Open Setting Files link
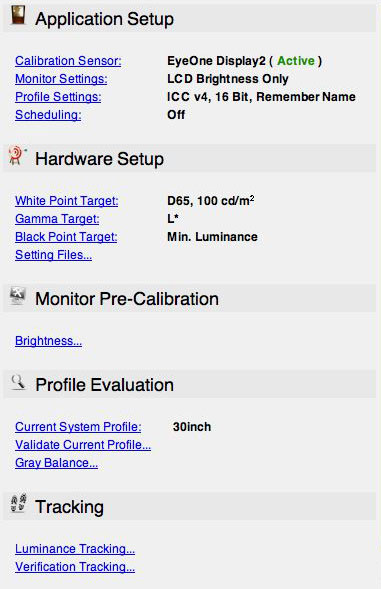Viewport: 381px width, 589px height. (x=53, y=255)
